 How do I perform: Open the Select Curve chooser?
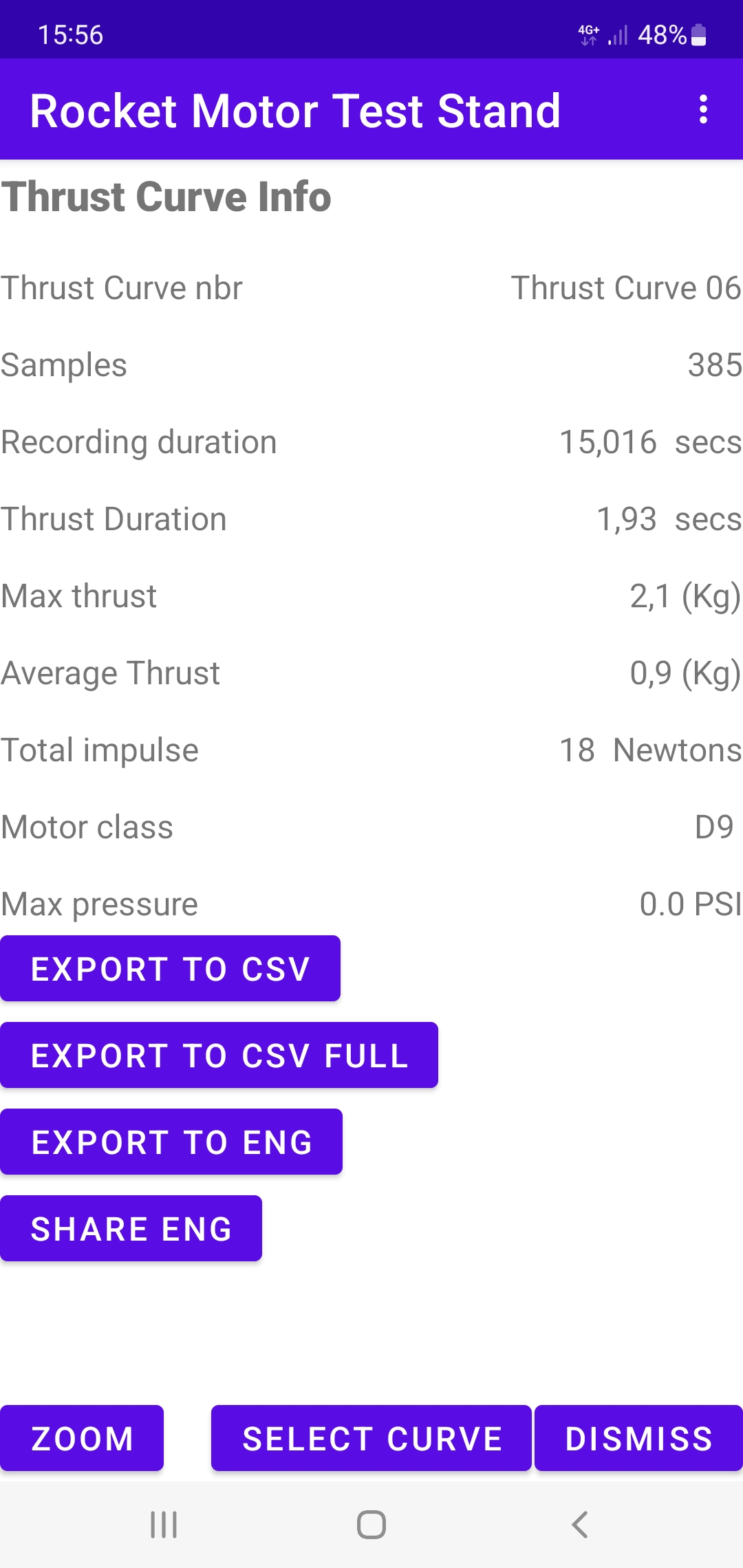(371, 1438)
